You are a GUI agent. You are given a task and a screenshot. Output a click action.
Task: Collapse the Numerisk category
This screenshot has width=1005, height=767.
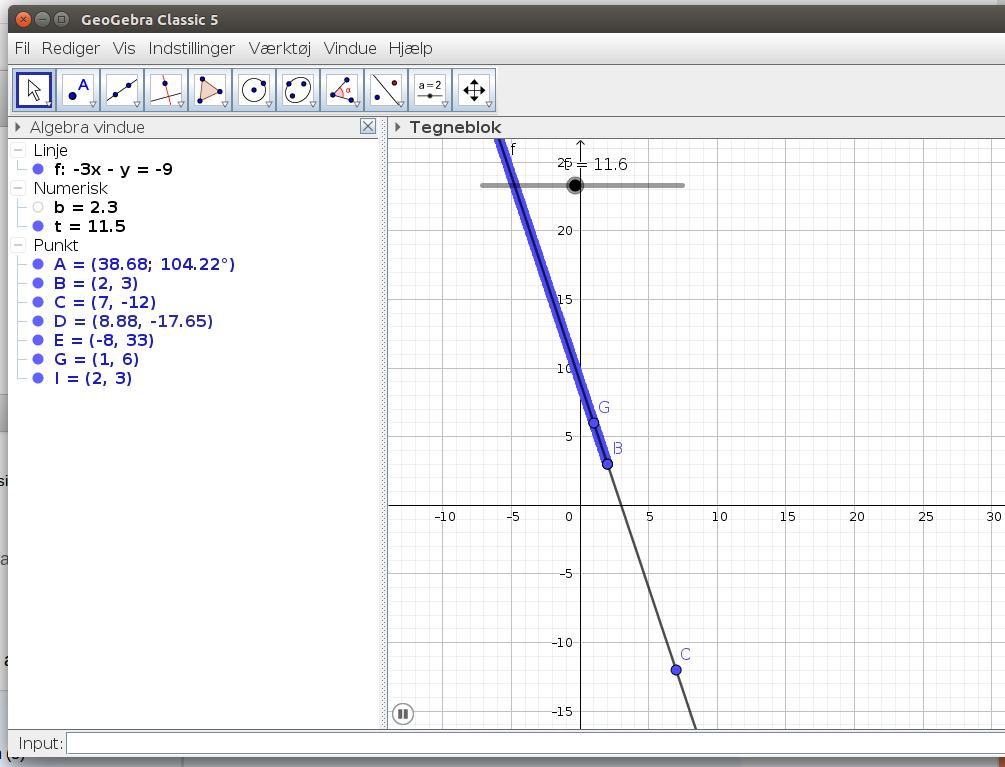(x=19, y=188)
